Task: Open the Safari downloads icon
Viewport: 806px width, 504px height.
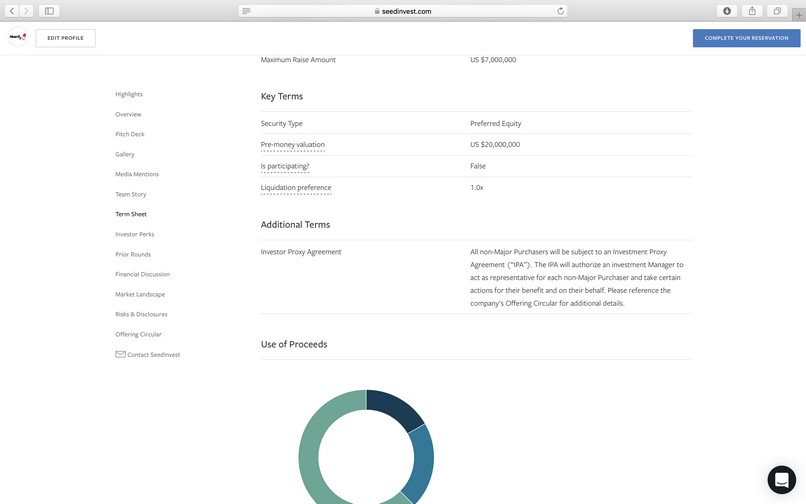Action: coord(727,11)
